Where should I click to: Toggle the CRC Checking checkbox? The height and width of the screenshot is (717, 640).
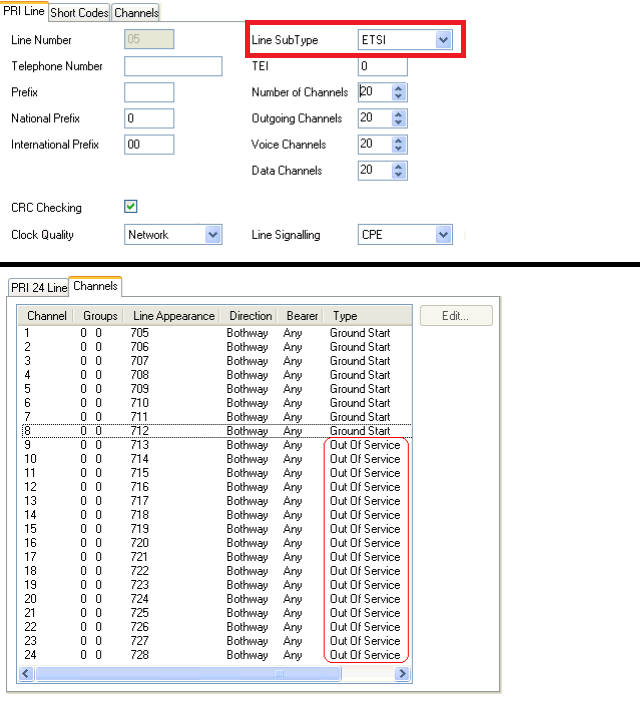(x=131, y=207)
